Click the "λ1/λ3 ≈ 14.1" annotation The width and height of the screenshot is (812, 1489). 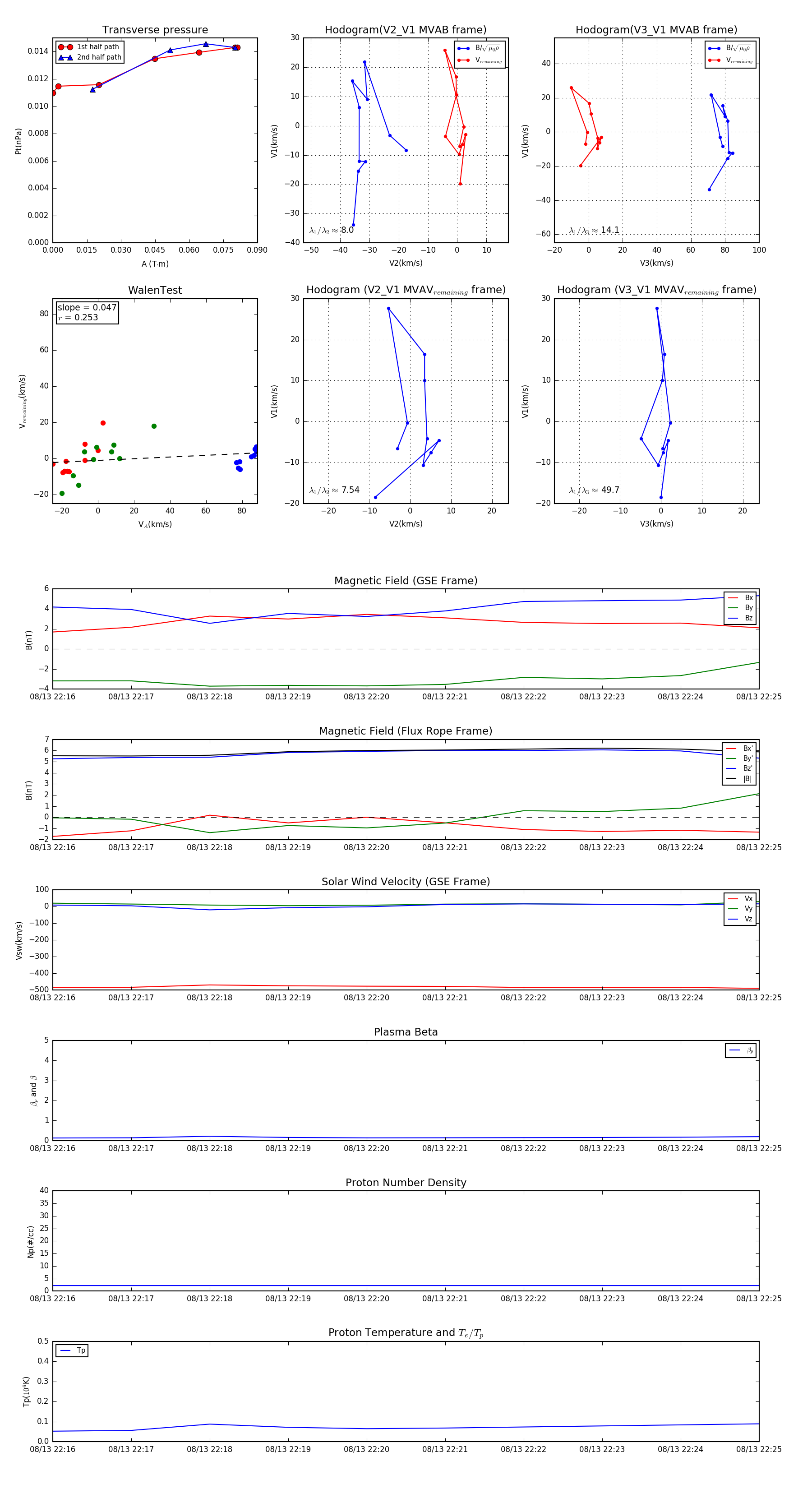point(594,230)
